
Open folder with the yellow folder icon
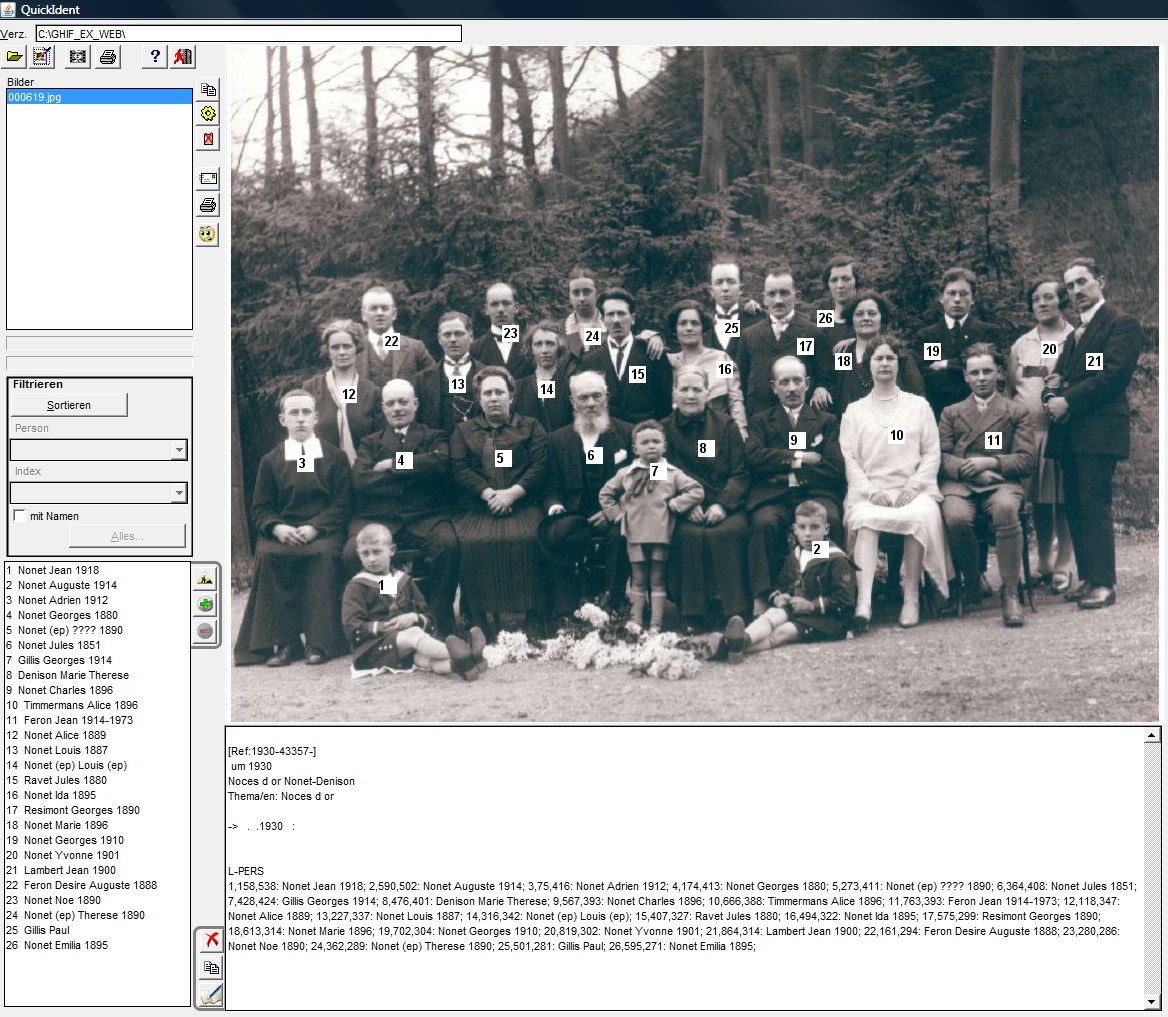[14, 56]
